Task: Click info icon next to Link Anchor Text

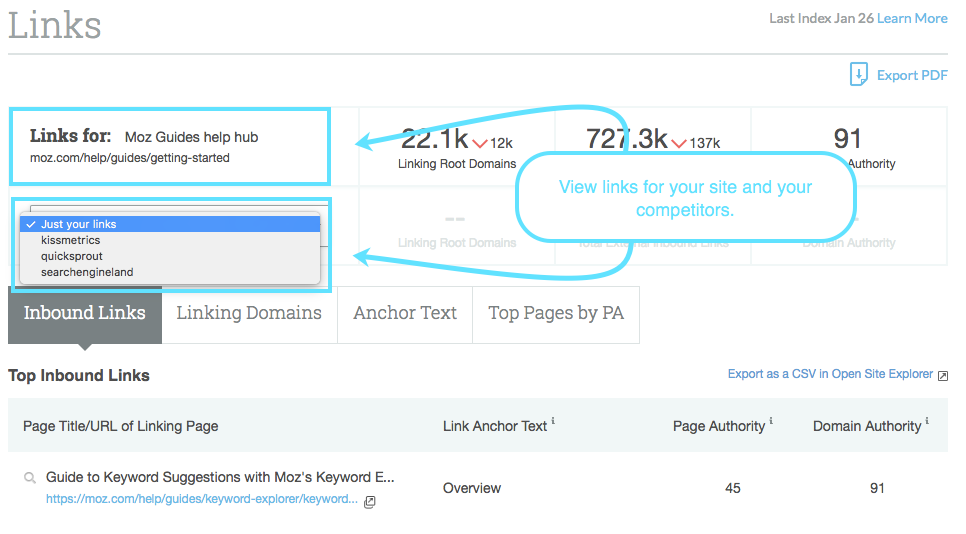Action: (553, 421)
